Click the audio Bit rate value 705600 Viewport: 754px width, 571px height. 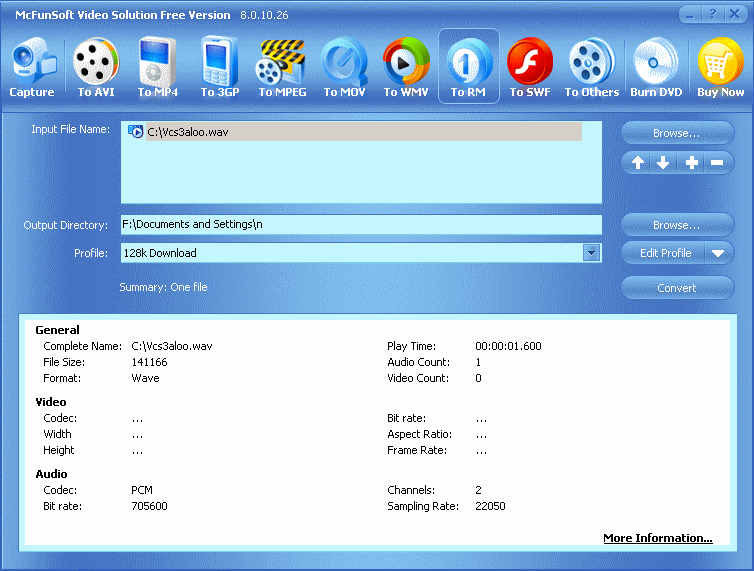[x=149, y=506]
